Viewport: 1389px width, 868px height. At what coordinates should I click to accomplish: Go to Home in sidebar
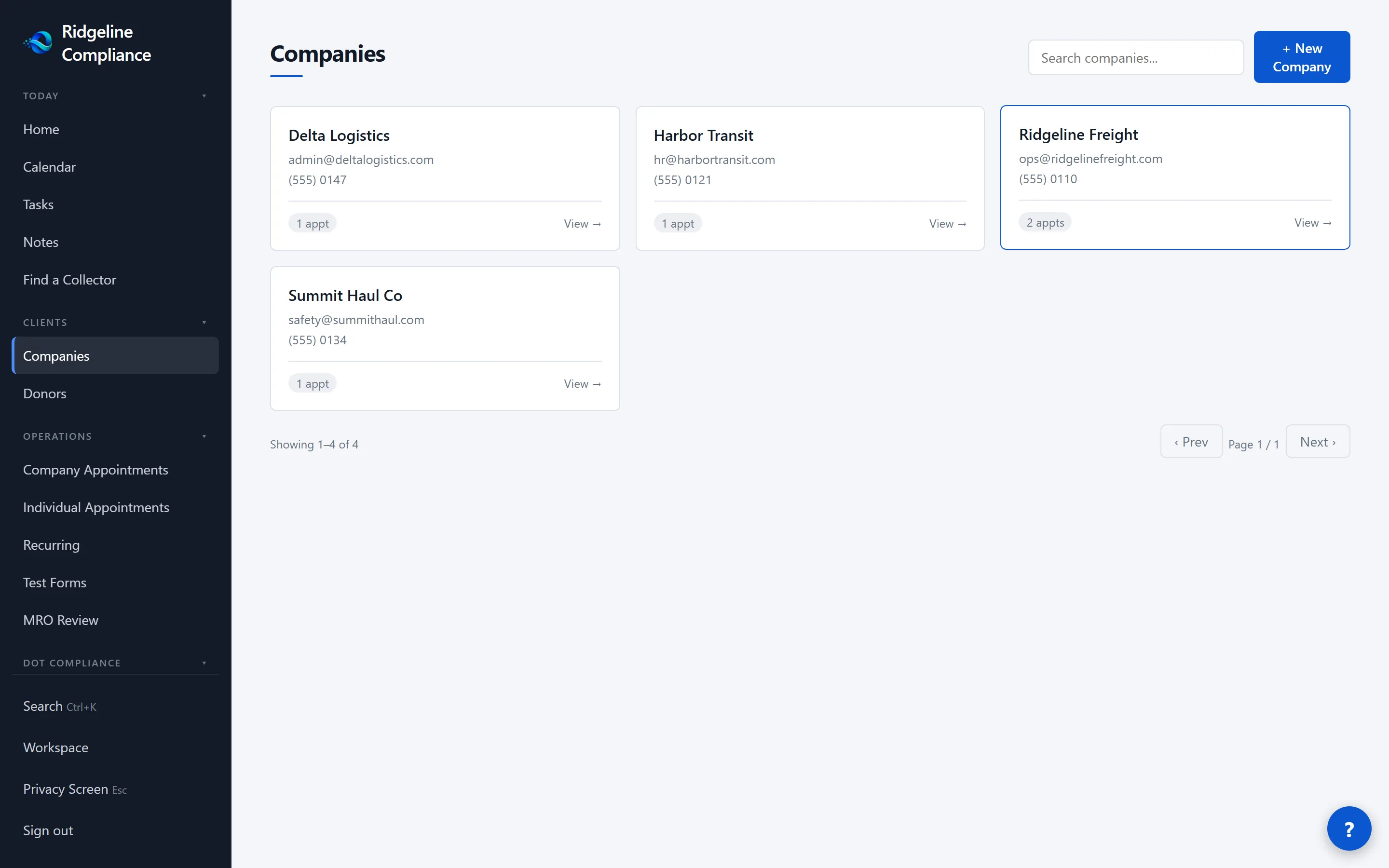(x=115, y=129)
